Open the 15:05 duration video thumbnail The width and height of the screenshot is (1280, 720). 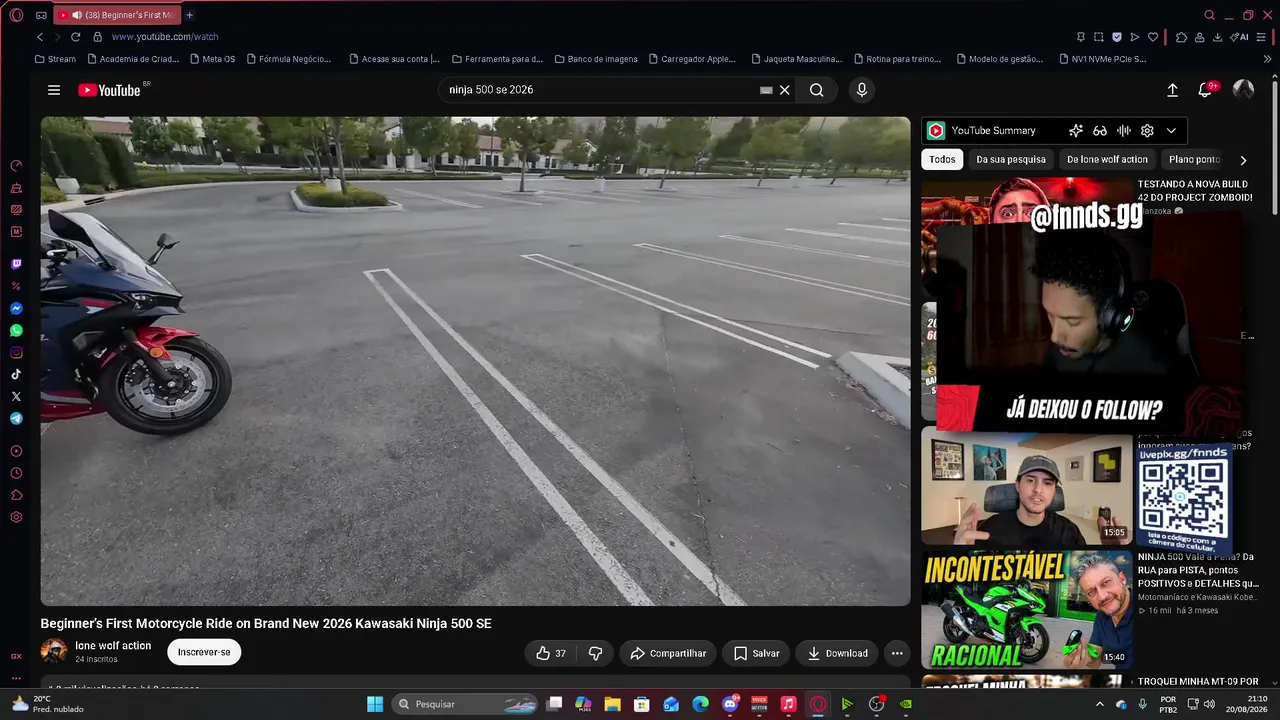coord(1026,486)
